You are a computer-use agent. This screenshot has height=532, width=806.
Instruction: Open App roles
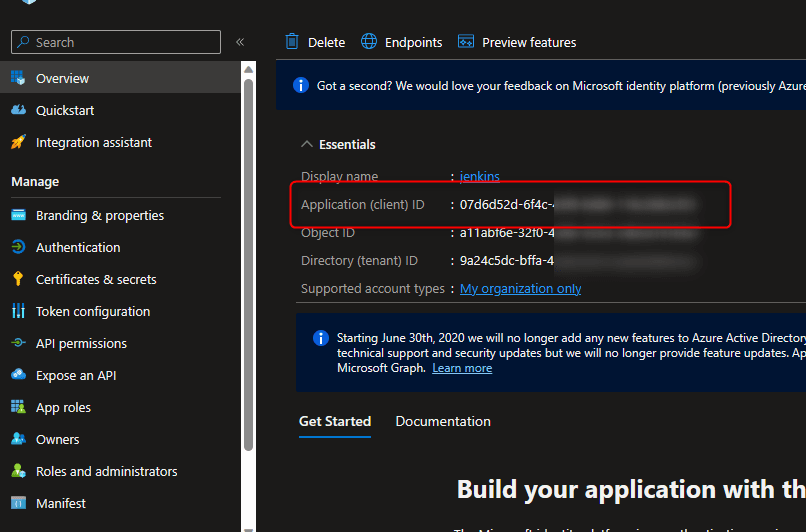tap(63, 408)
